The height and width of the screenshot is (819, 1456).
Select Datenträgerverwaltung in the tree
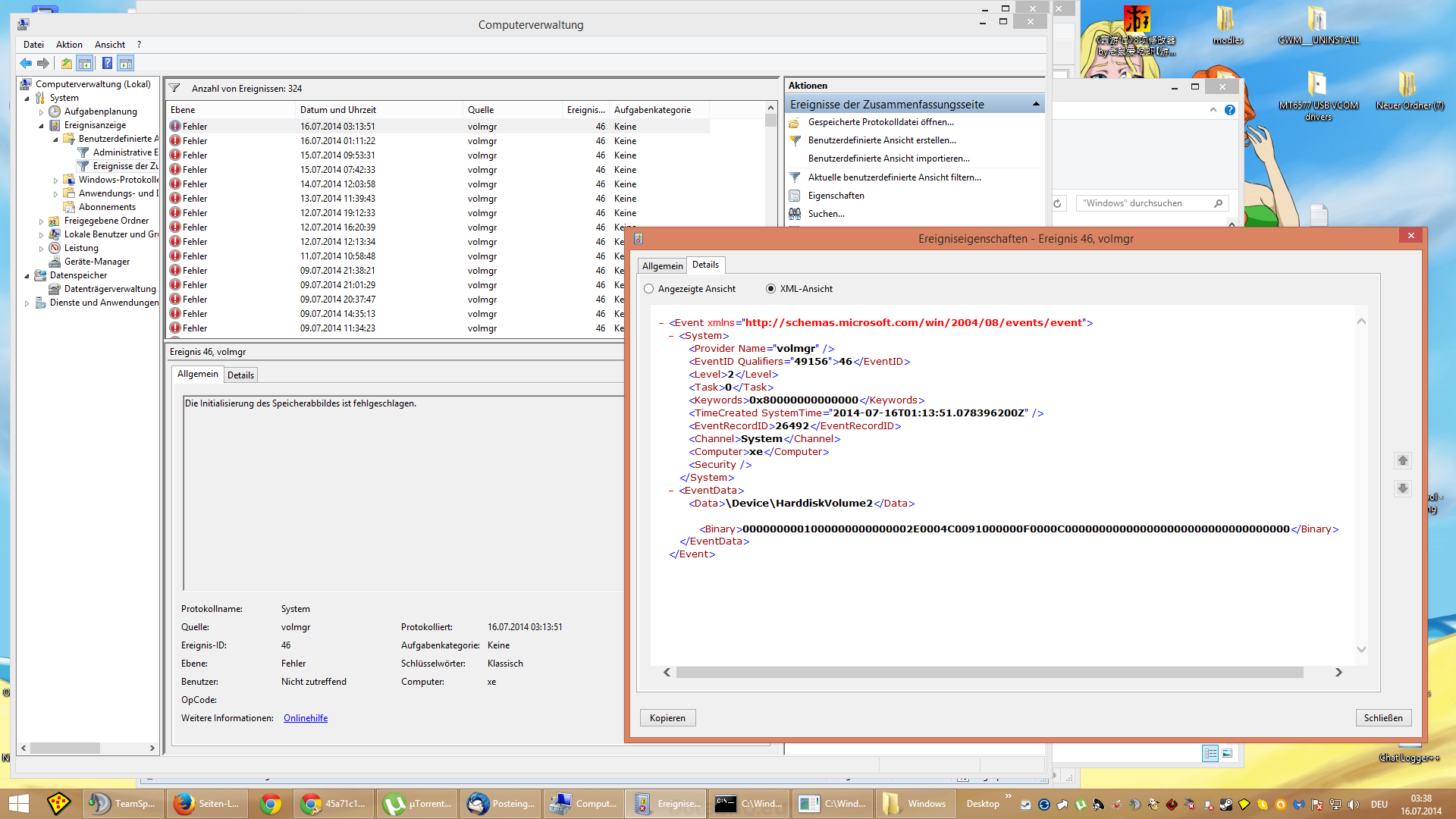(109, 289)
